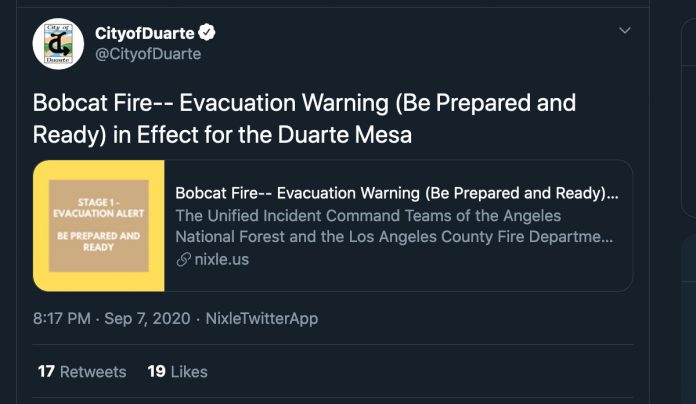Expand the tweet options chevron menu
Image resolution: width=696 pixels, height=404 pixels.
[x=625, y=31]
